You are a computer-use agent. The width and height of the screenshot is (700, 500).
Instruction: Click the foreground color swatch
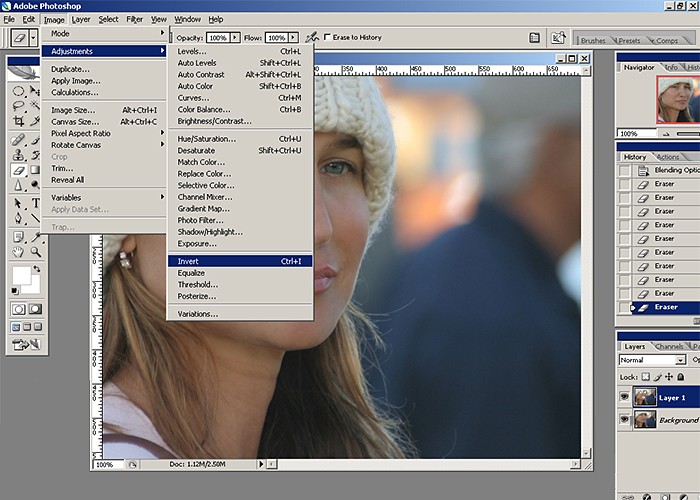[x=21, y=275]
